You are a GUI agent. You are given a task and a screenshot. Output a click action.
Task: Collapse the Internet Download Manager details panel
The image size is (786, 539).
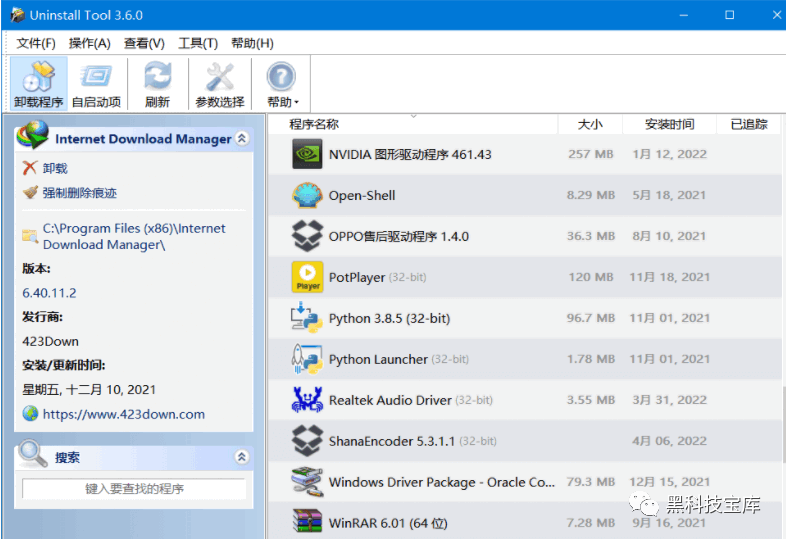coord(241,139)
